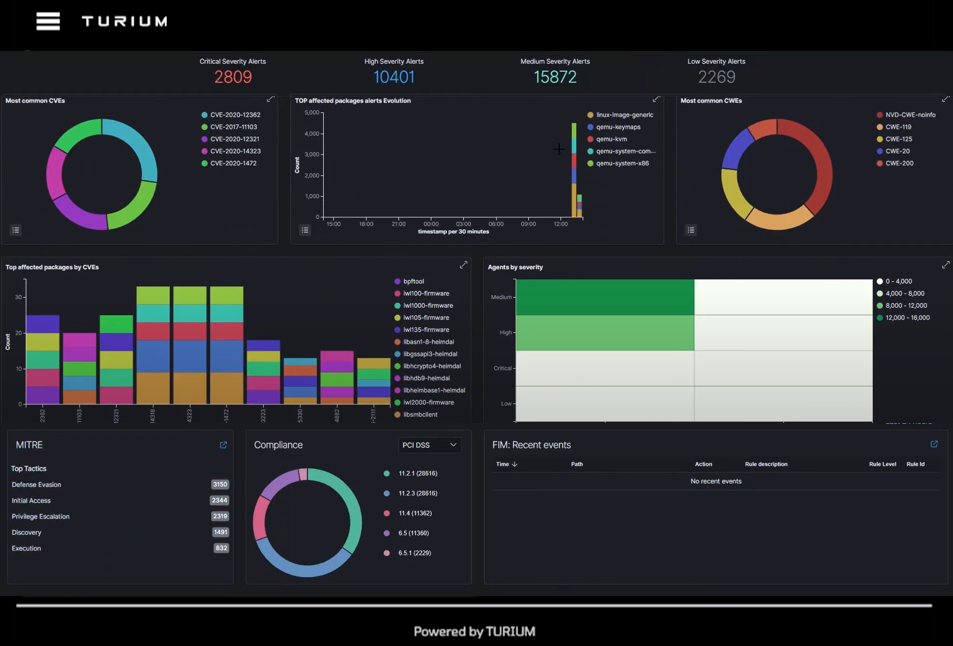Expand the Most common CVEs panel
Screen dimensions: 953x646
(270, 100)
